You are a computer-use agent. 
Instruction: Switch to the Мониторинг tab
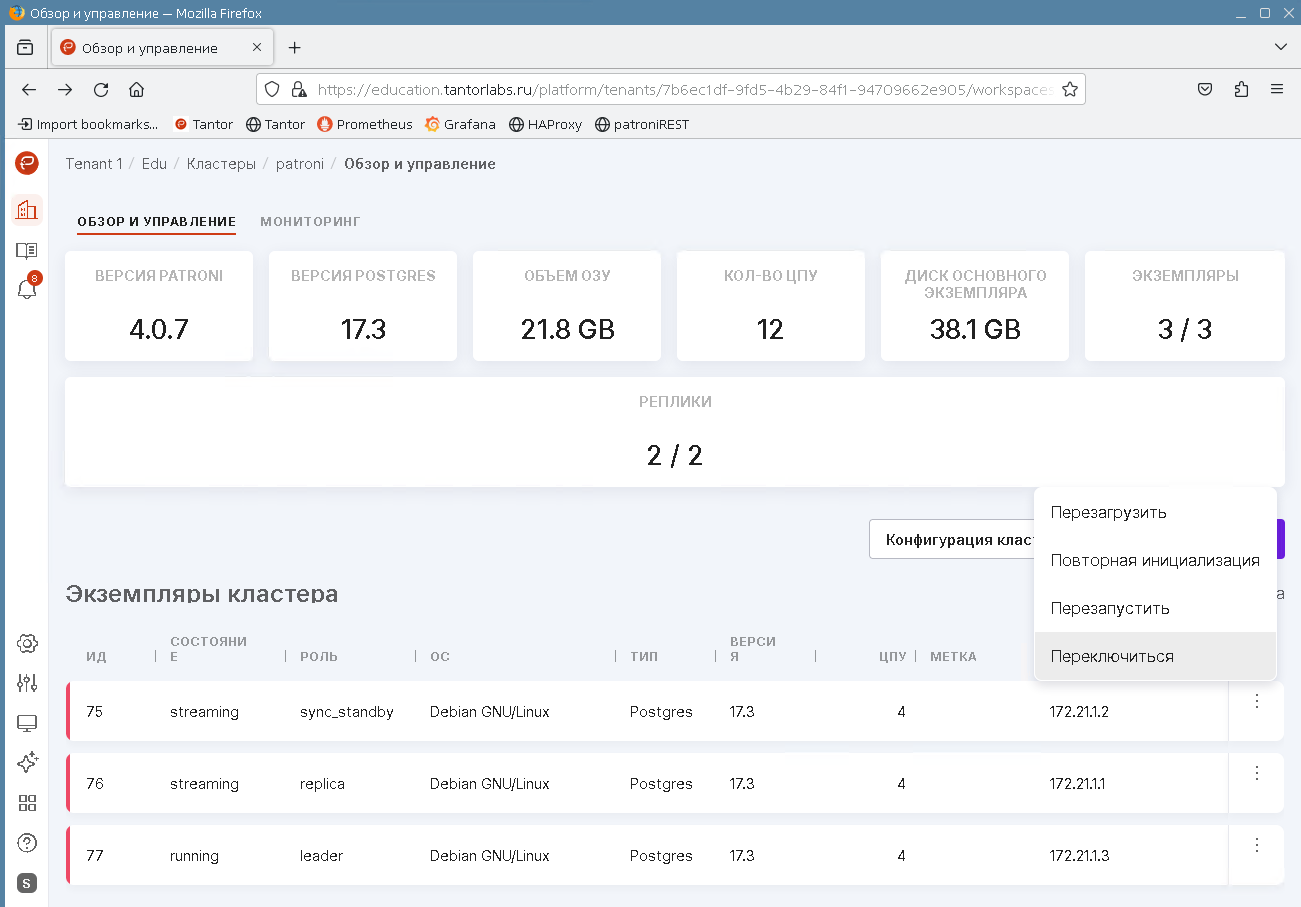(x=310, y=221)
